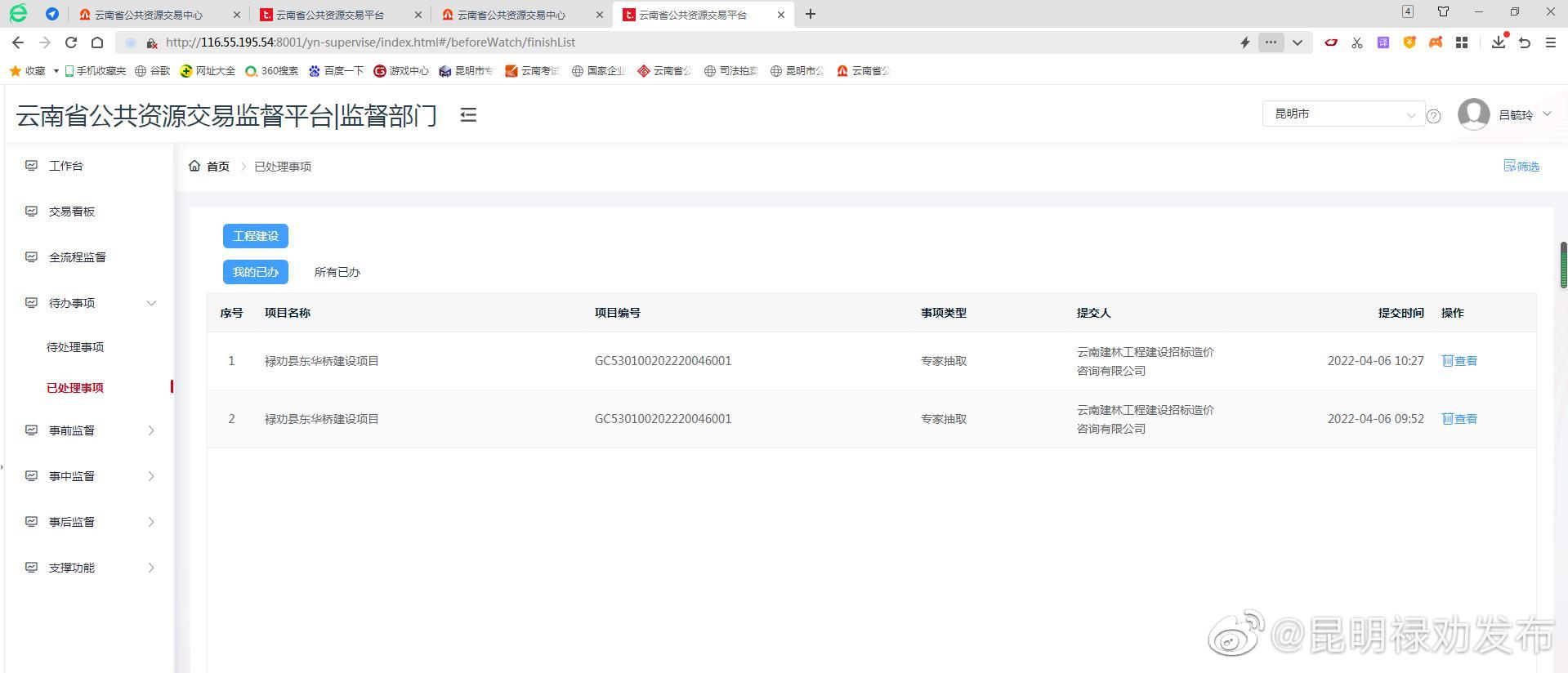This screenshot has height=673, width=1568.
Task: Click the open tab count indicator
Action: (1407, 11)
